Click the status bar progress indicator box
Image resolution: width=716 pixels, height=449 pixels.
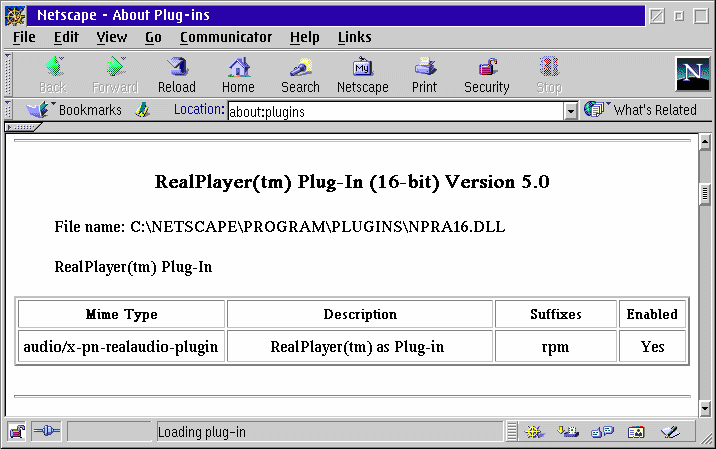(x=110, y=432)
